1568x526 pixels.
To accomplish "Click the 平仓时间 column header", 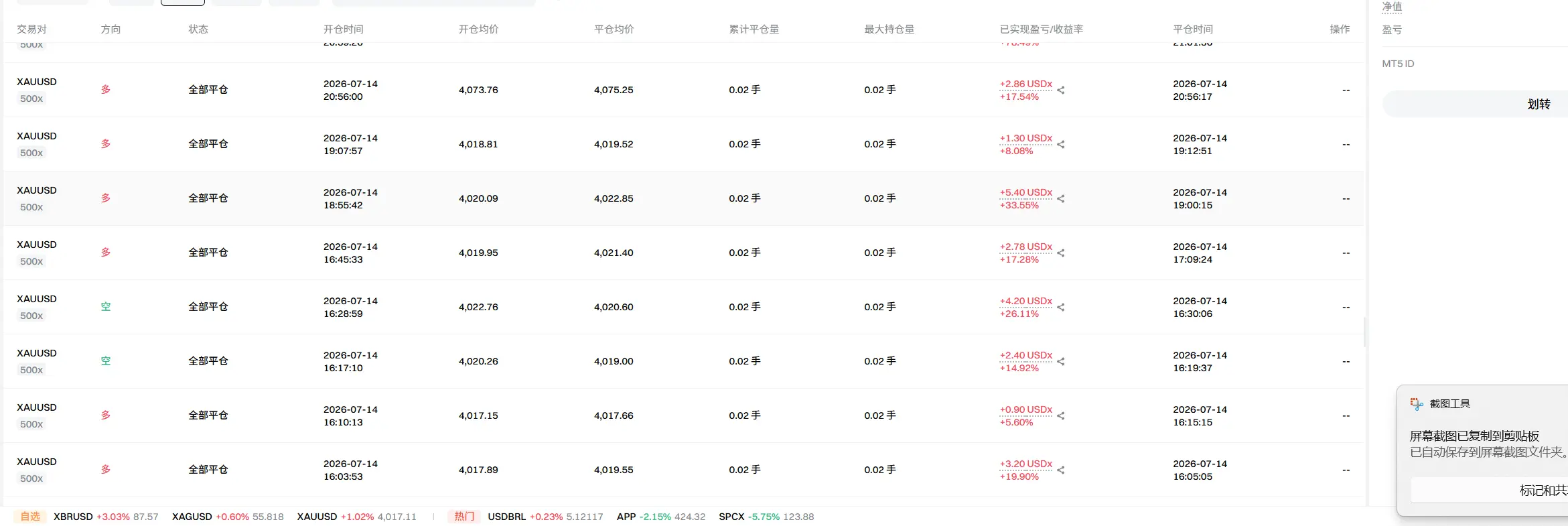I will (1193, 29).
